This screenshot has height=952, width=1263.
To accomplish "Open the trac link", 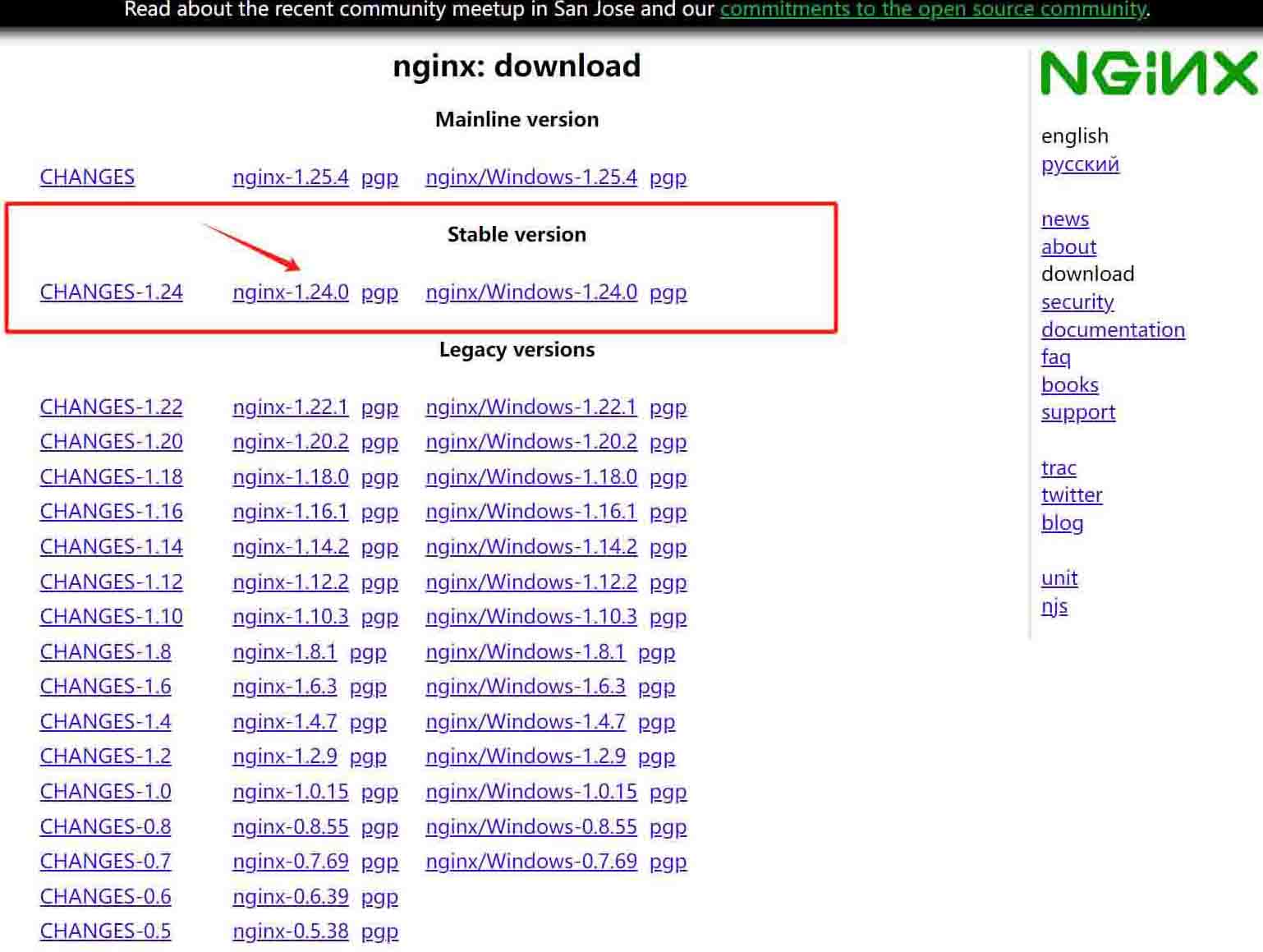I will click(x=1059, y=468).
